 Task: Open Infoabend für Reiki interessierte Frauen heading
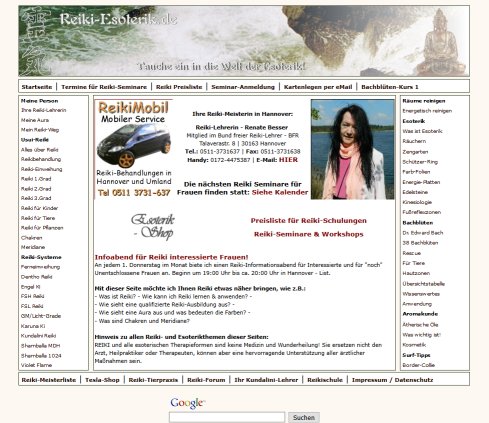(x=171, y=257)
